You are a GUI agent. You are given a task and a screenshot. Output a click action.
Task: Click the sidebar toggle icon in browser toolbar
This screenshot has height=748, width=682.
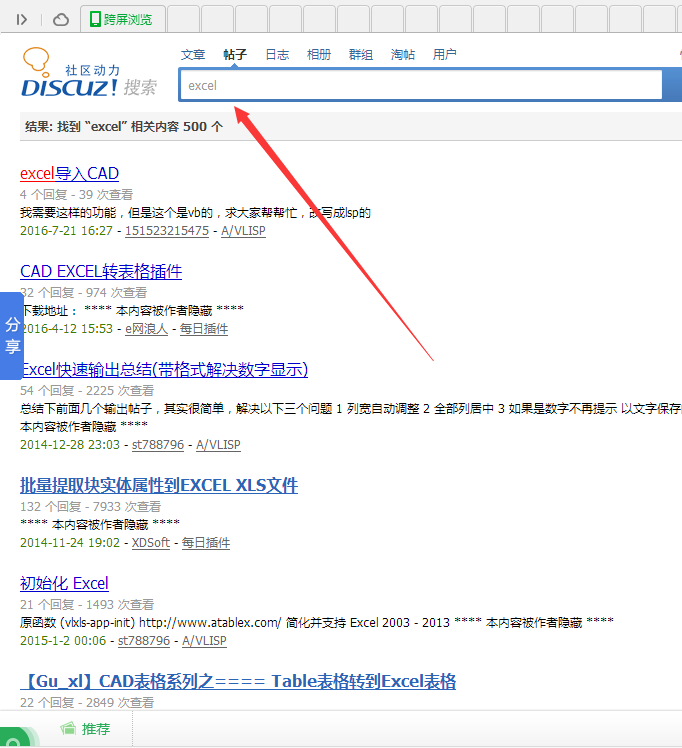[21, 20]
